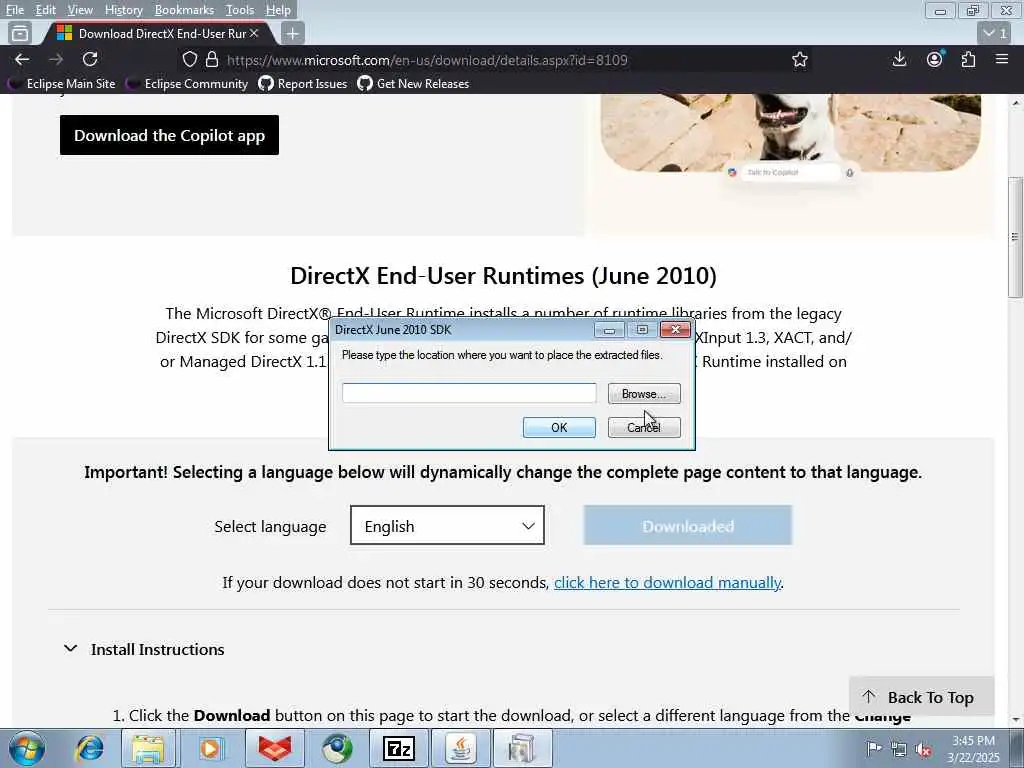
Task: Launch Internet Explorer from taskbar
Action: click(x=89, y=748)
